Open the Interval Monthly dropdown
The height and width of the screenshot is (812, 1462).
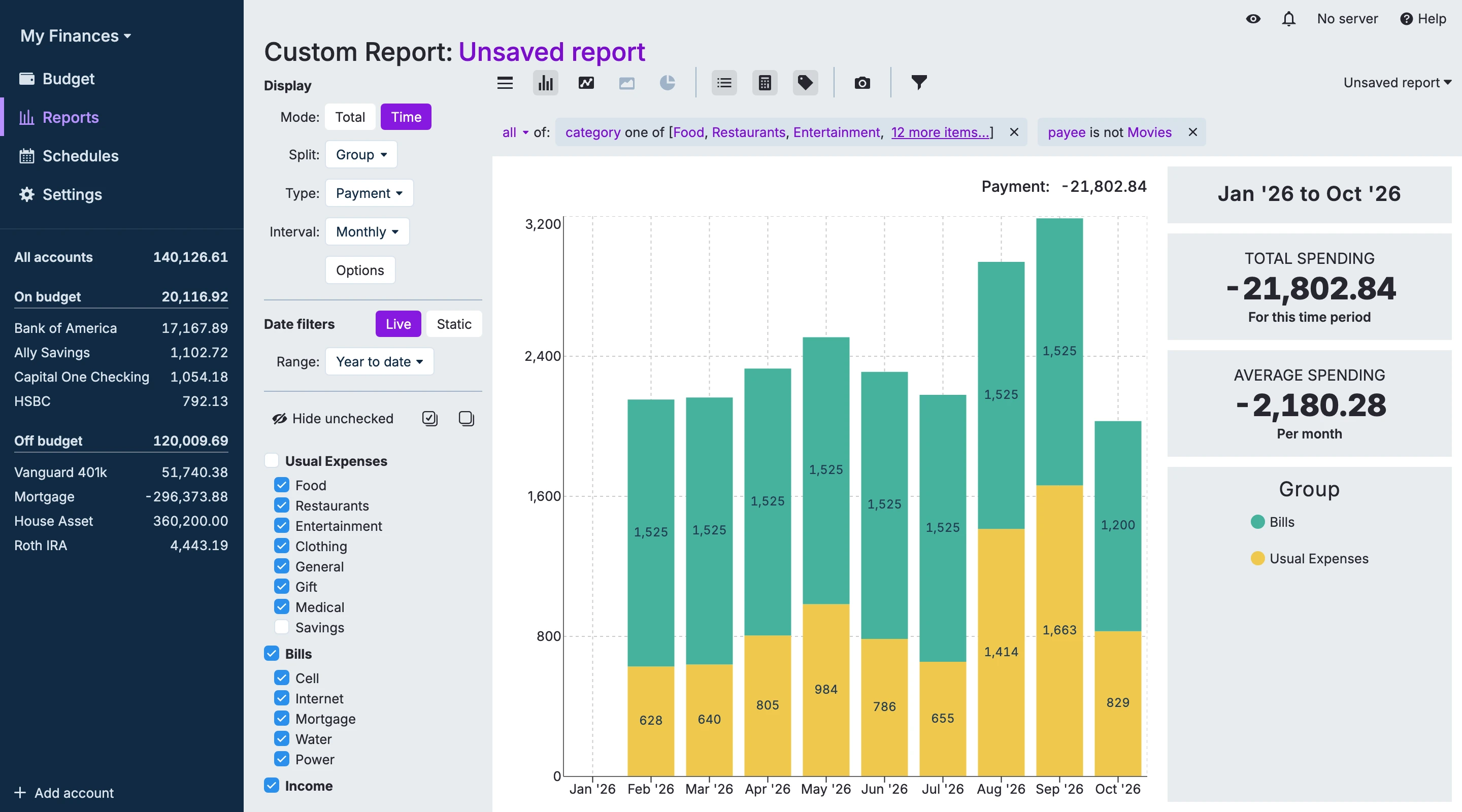367,231
